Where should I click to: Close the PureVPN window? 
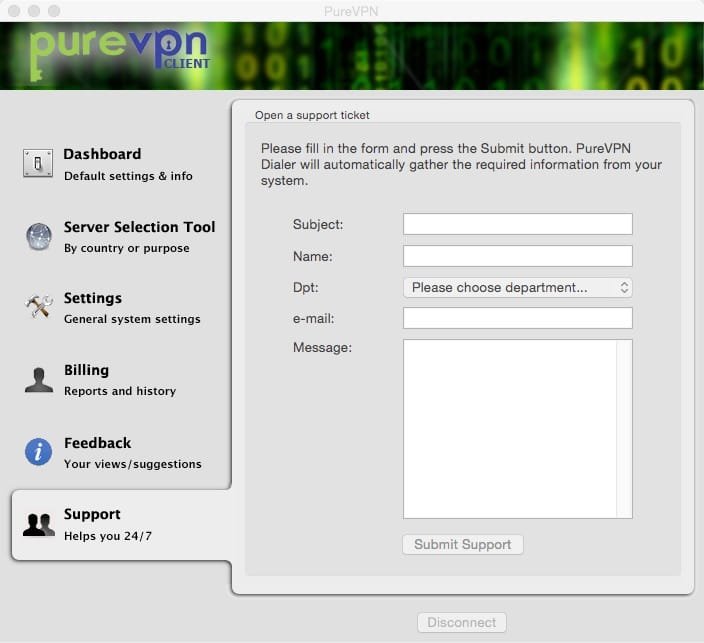[x=13, y=10]
